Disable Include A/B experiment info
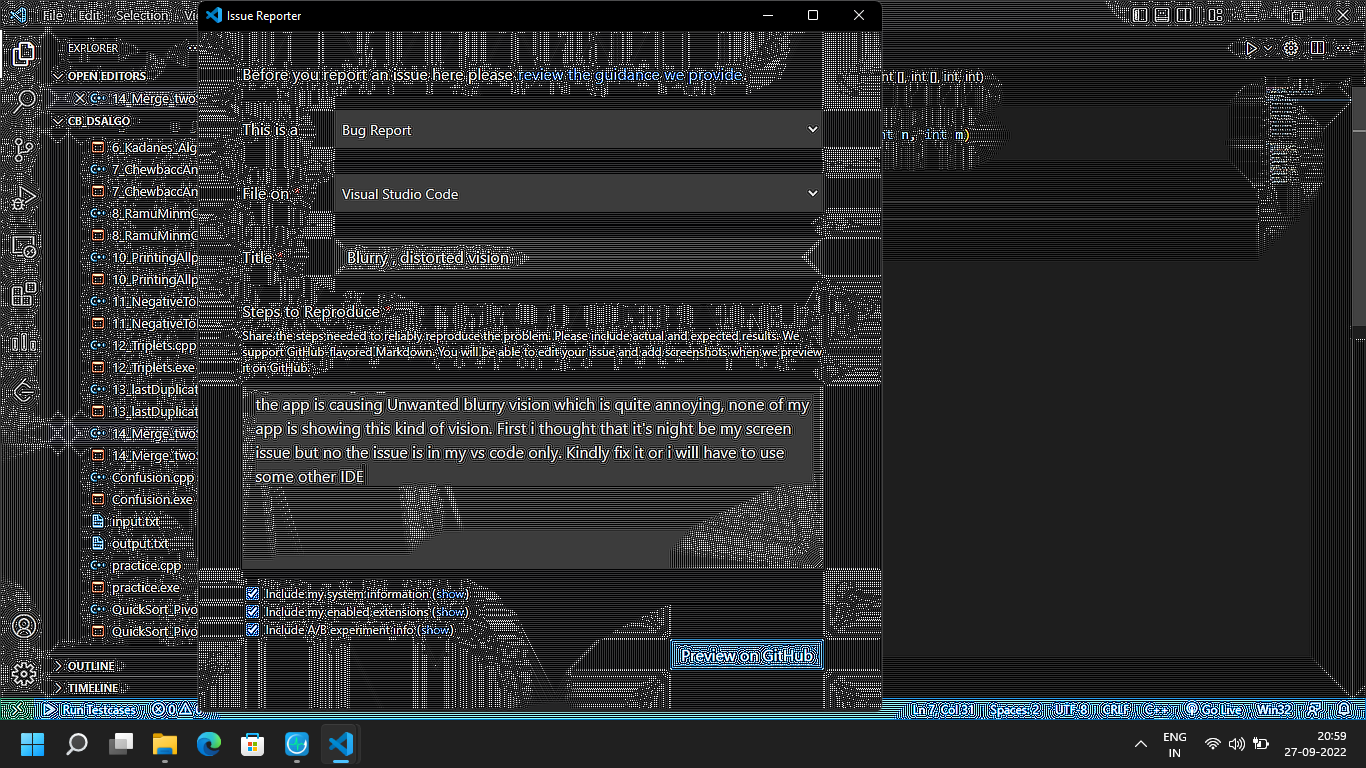 253,629
